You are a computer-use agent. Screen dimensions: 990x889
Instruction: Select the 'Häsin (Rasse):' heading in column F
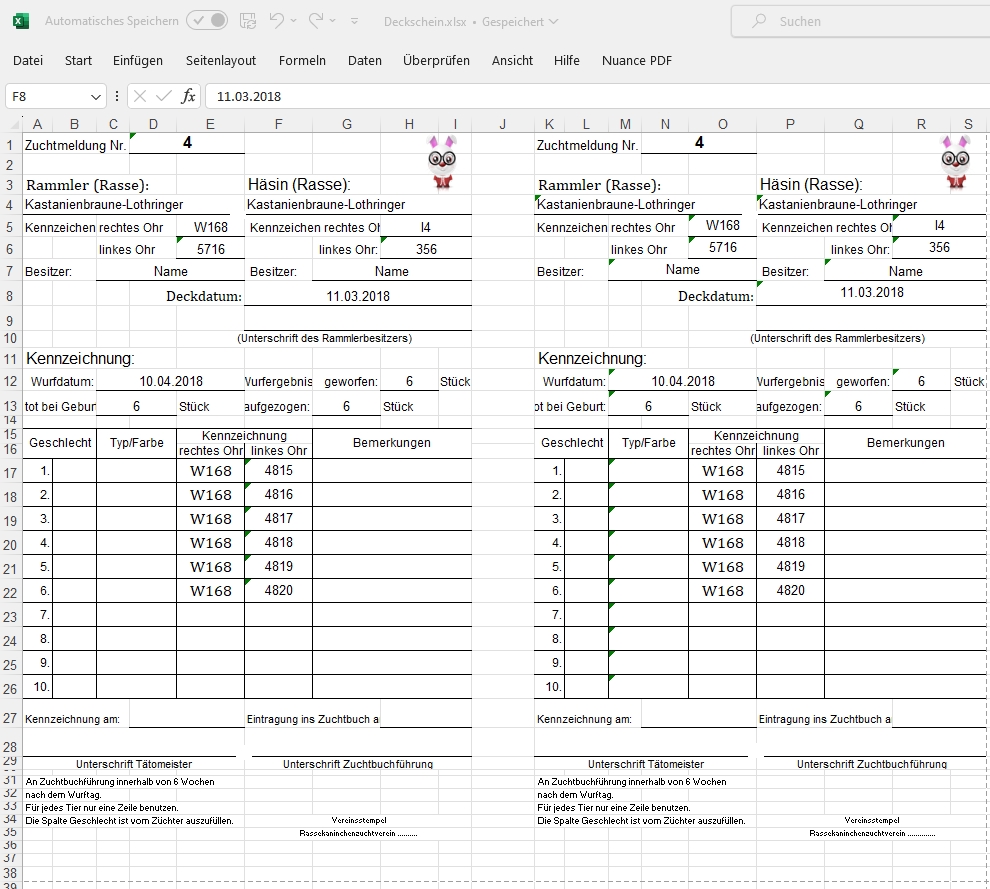[x=299, y=184]
